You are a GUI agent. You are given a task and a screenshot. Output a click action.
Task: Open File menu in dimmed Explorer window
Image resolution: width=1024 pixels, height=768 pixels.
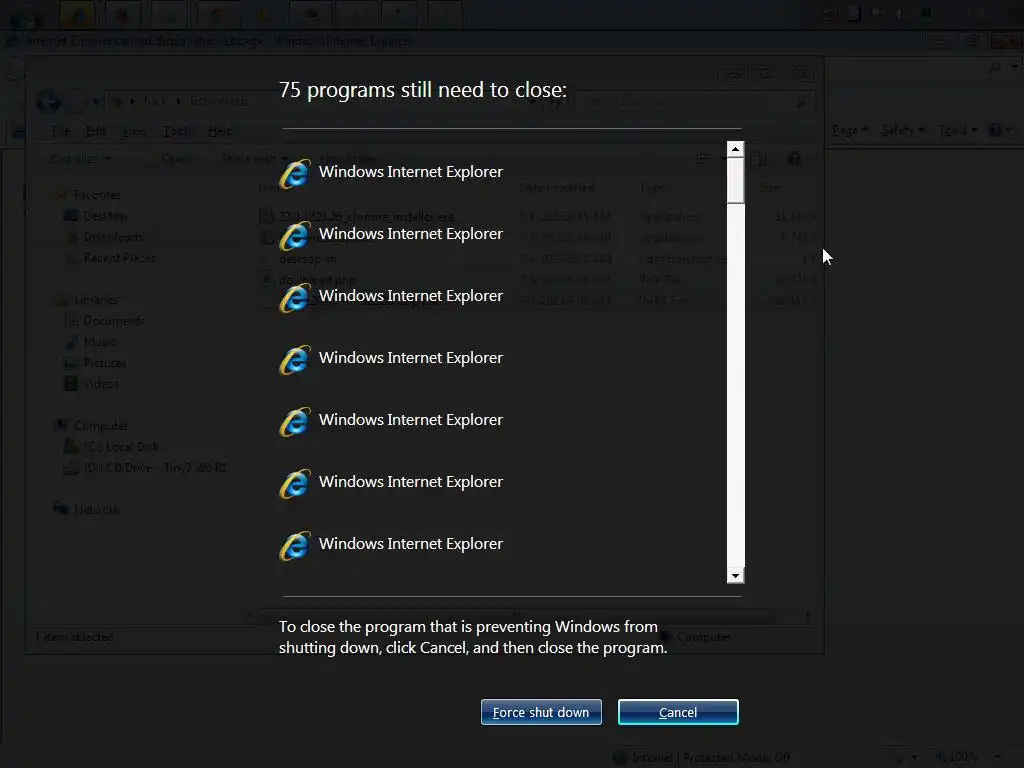(x=61, y=131)
